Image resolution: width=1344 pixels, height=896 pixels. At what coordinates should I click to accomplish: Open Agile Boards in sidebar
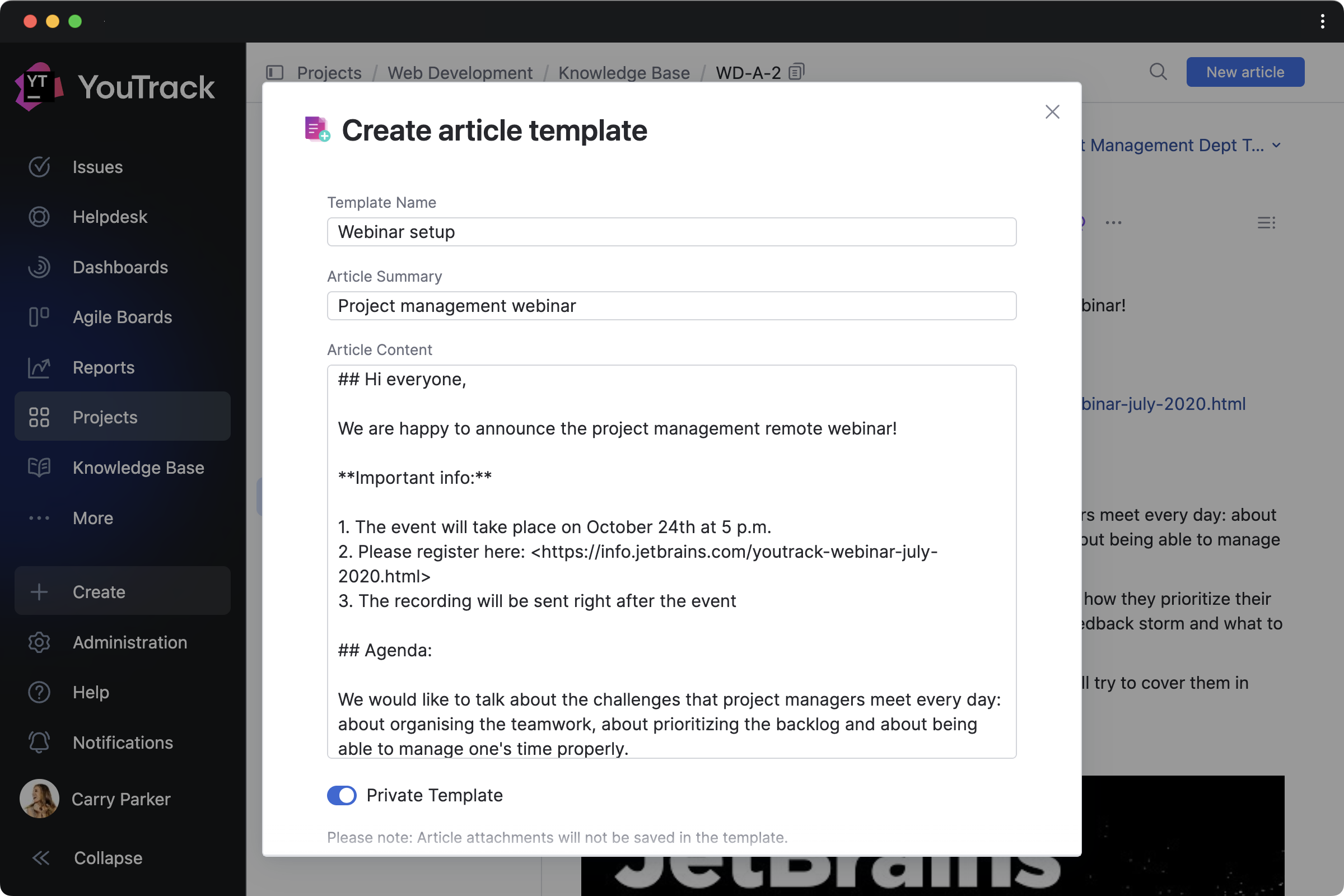click(x=122, y=317)
